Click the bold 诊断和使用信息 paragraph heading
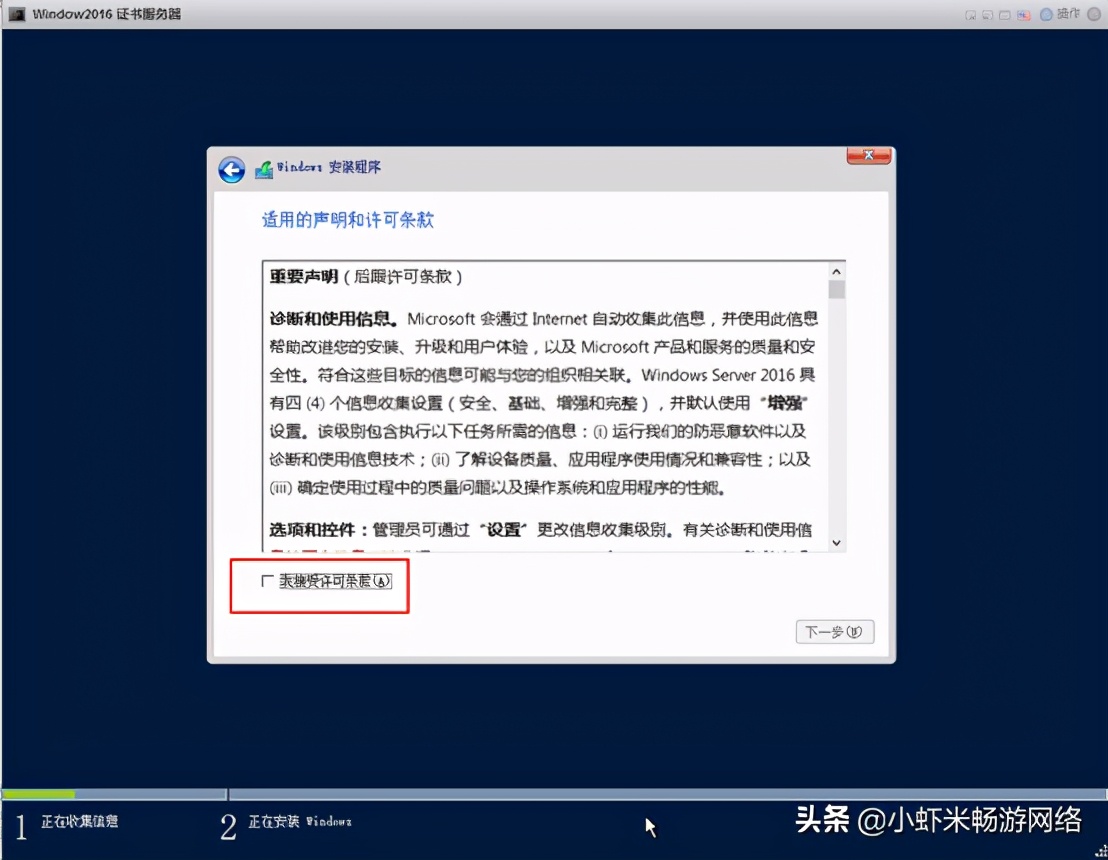Viewport: 1108px width, 860px height. pyautogui.click(x=333, y=319)
